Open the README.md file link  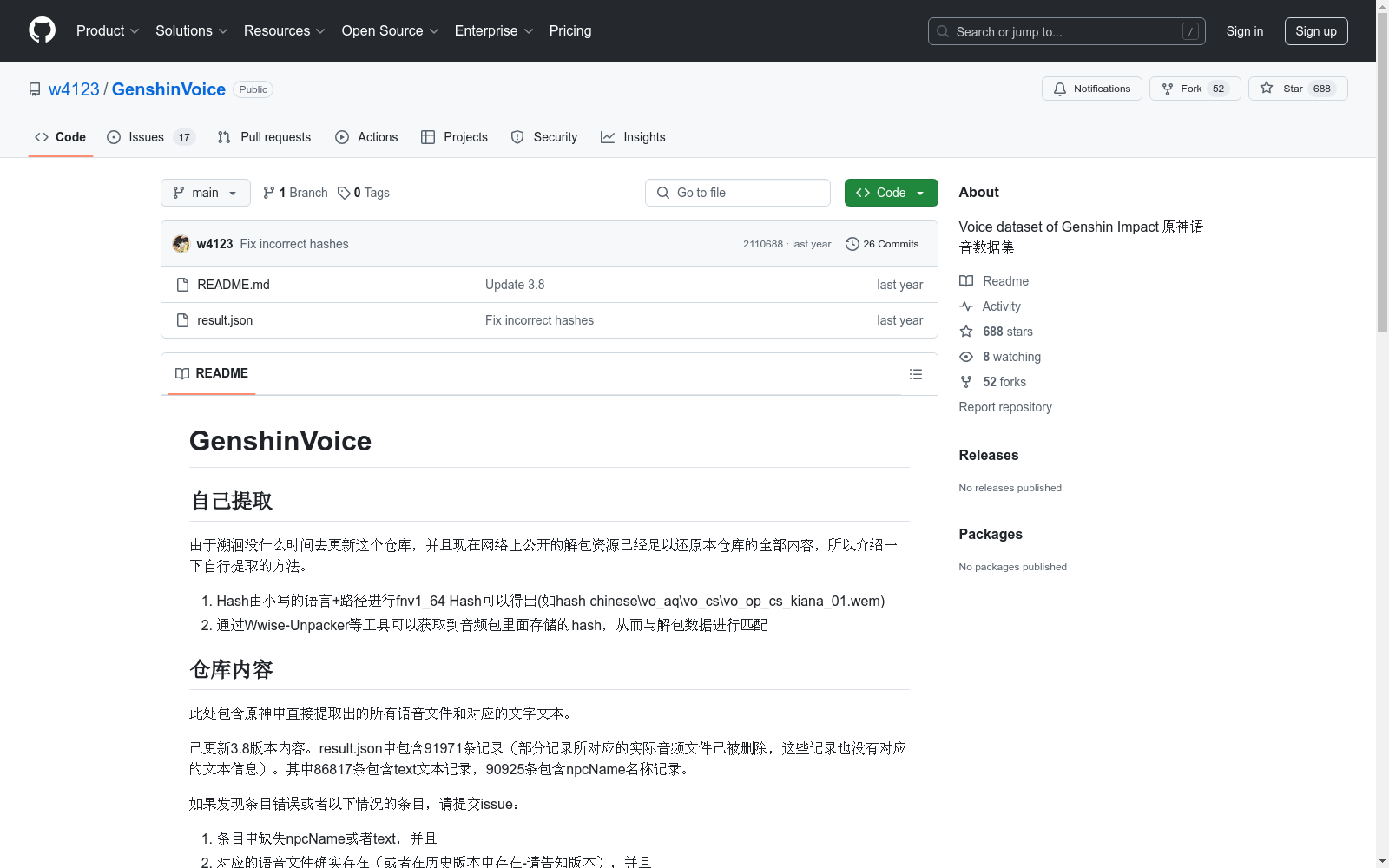pyautogui.click(x=234, y=285)
